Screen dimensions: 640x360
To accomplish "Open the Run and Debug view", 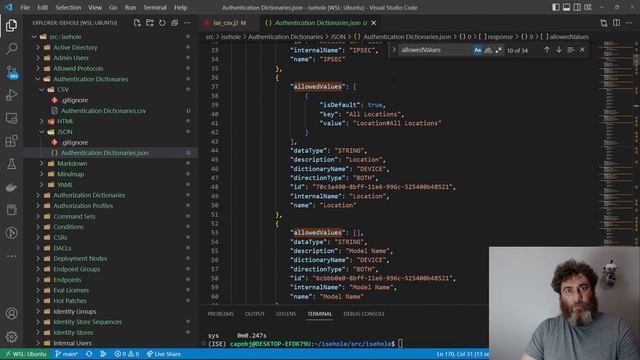I will coord(11,95).
